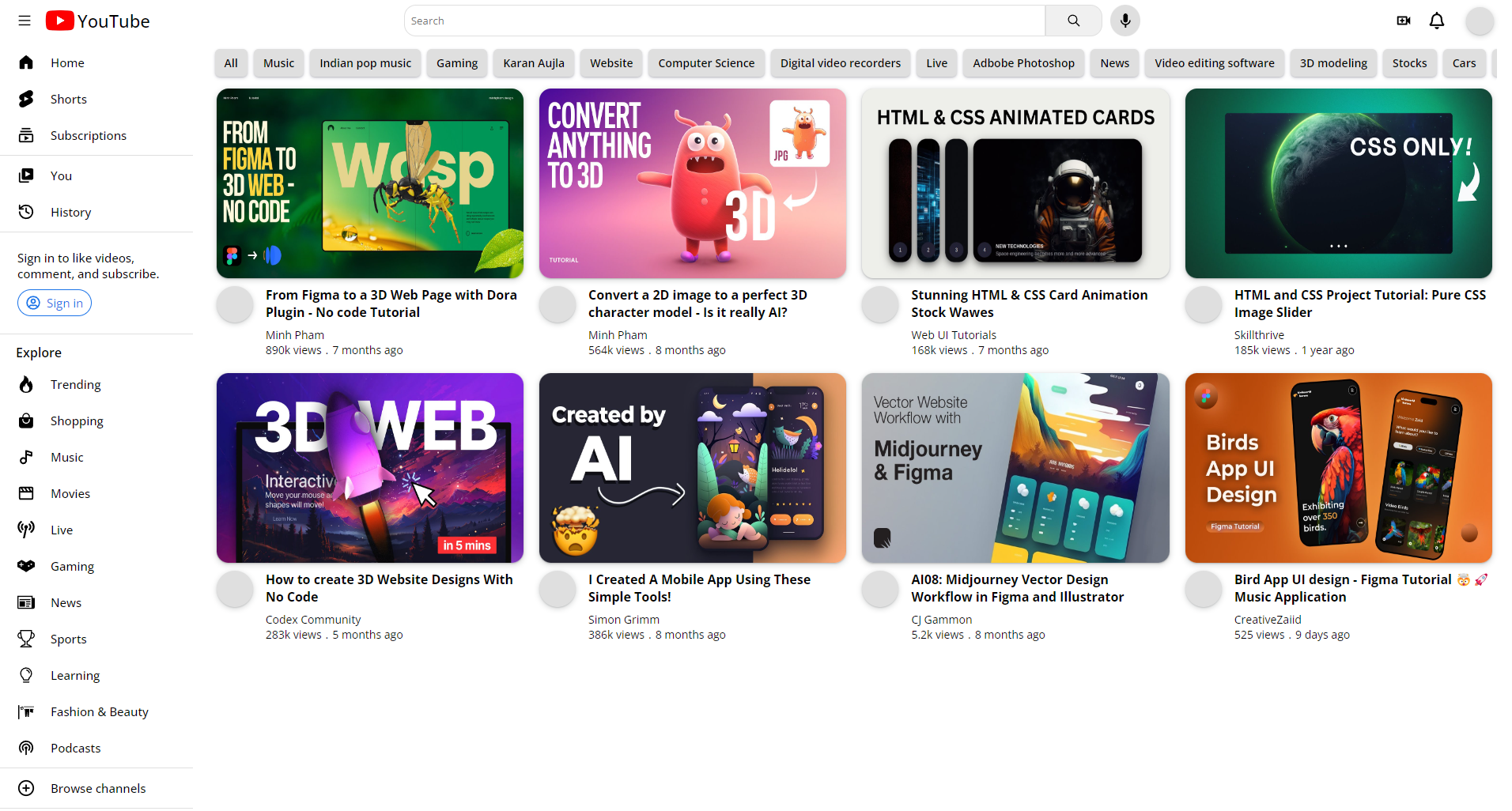Select the Stocks filter chip
Image resolution: width=1512 pixels, height=811 pixels.
[x=1410, y=63]
